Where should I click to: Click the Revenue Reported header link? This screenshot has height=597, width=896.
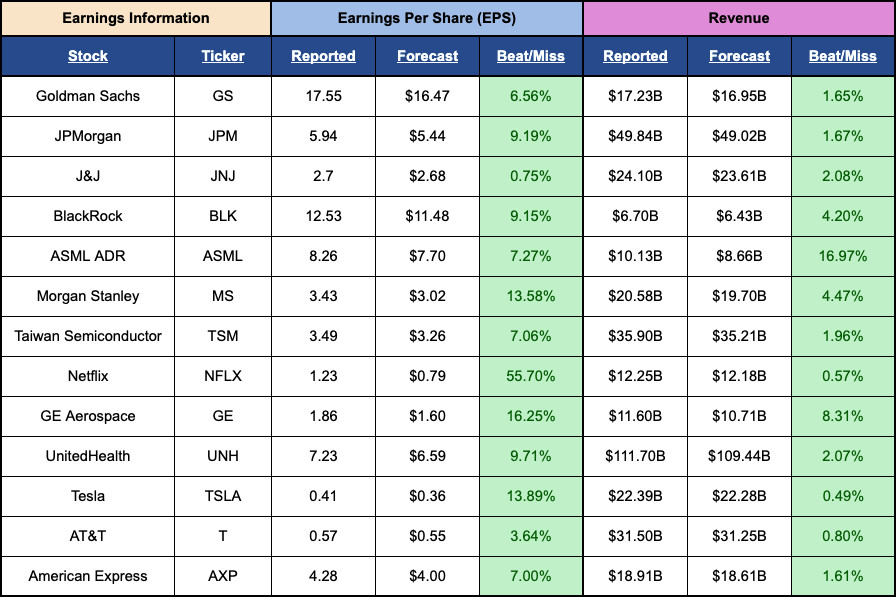[x=635, y=56]
